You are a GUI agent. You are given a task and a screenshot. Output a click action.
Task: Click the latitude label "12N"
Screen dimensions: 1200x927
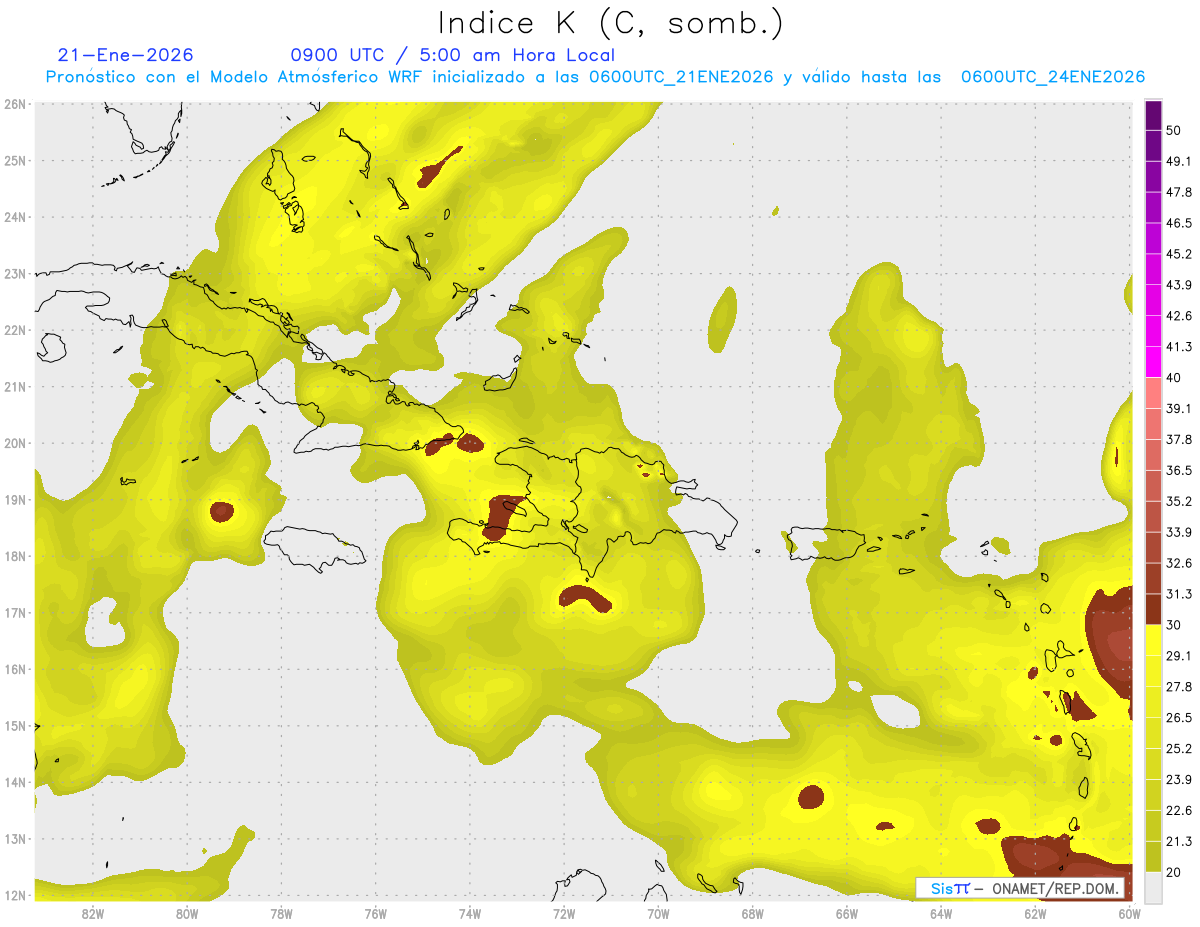click(x=15, y=895)
